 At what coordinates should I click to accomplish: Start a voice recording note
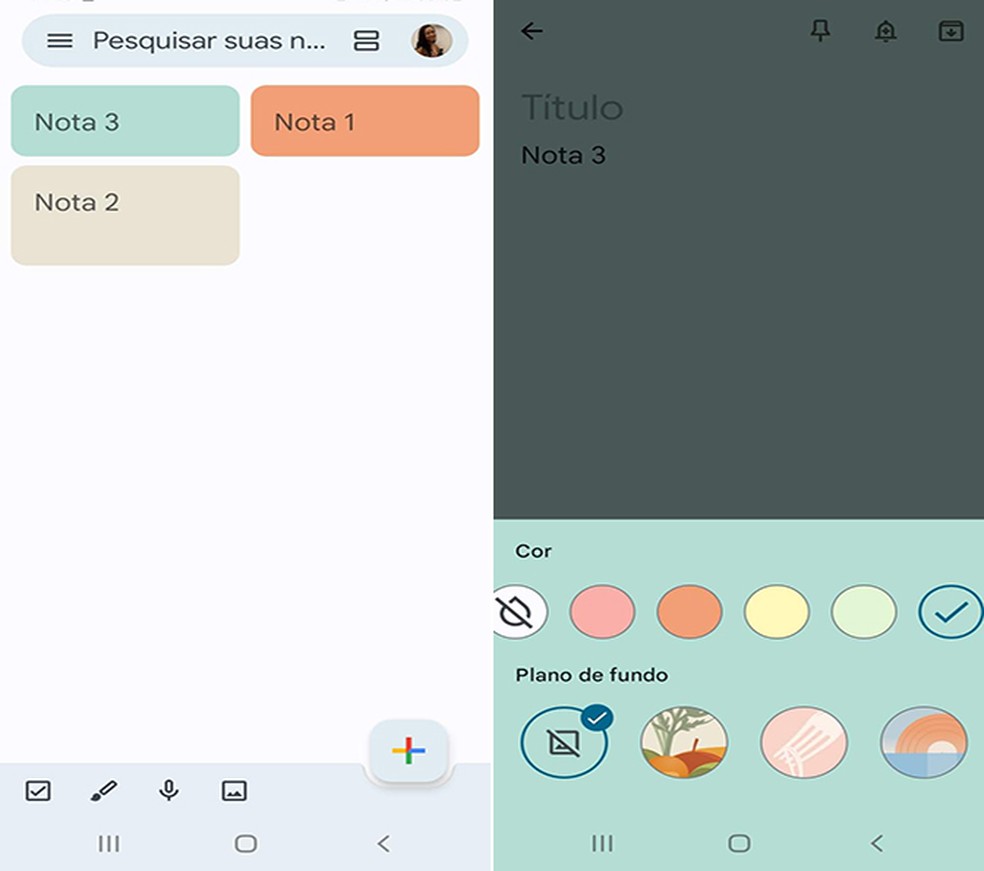[169, 791]
